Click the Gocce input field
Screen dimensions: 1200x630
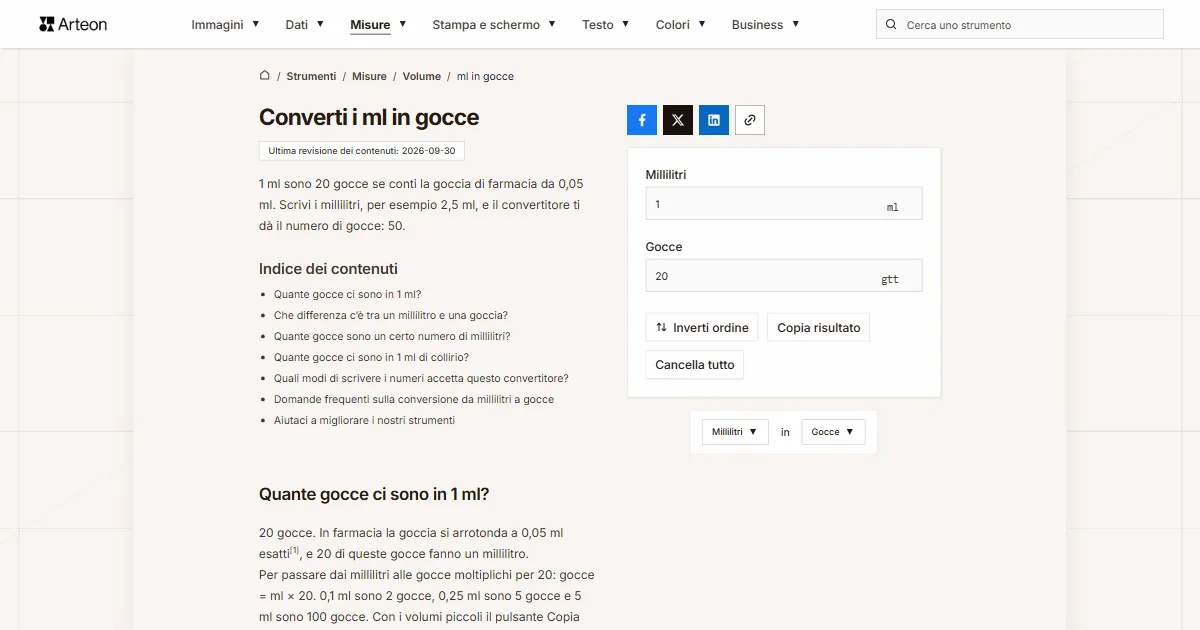pyautogui.click(x=784, y=276)
